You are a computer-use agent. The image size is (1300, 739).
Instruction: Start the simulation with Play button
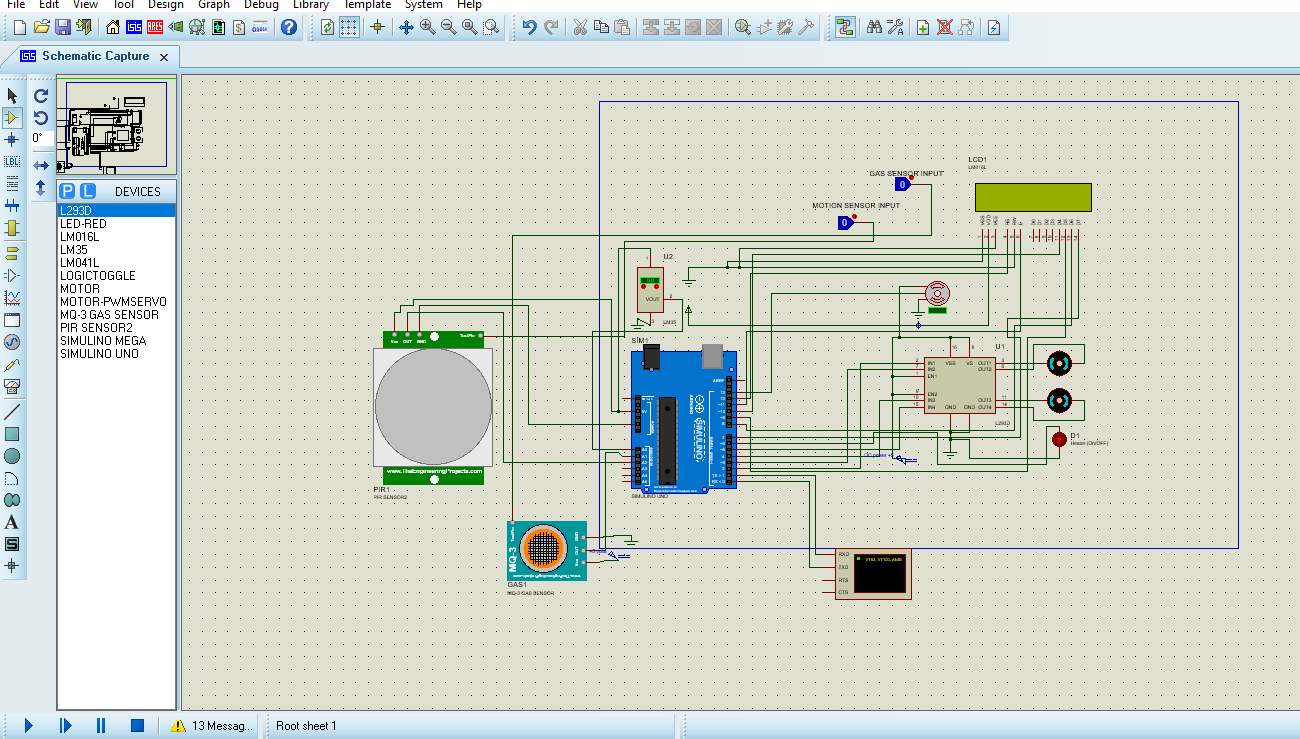pyautogui.click(x=28, y=725)
